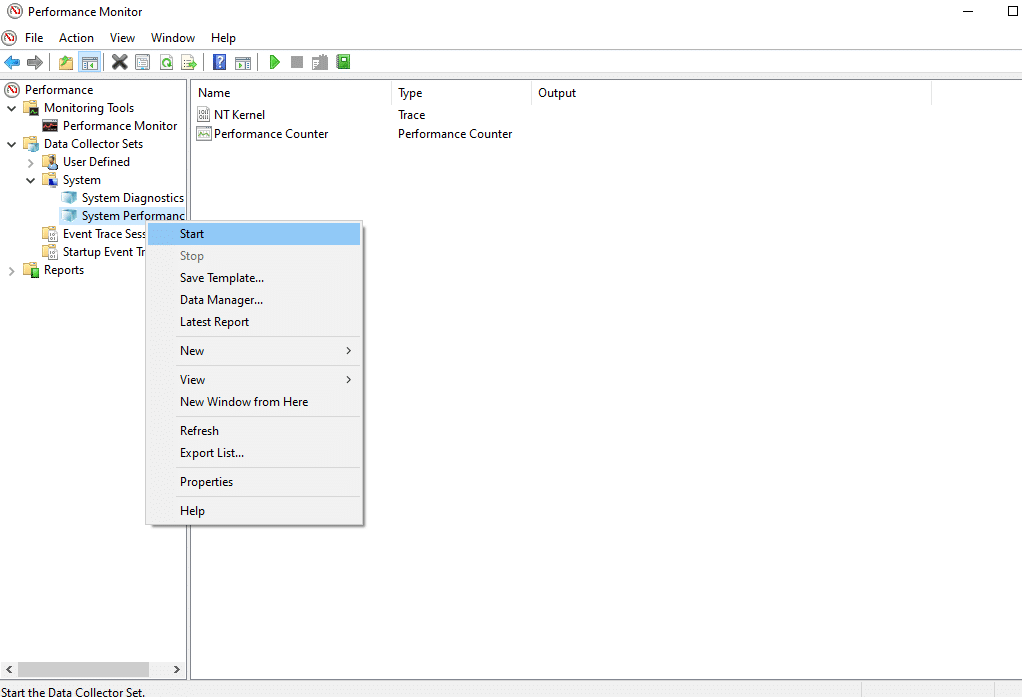Collapse the System tree node
The image size is (1022, 697).
pyautogui.click(x=30, y=180)
